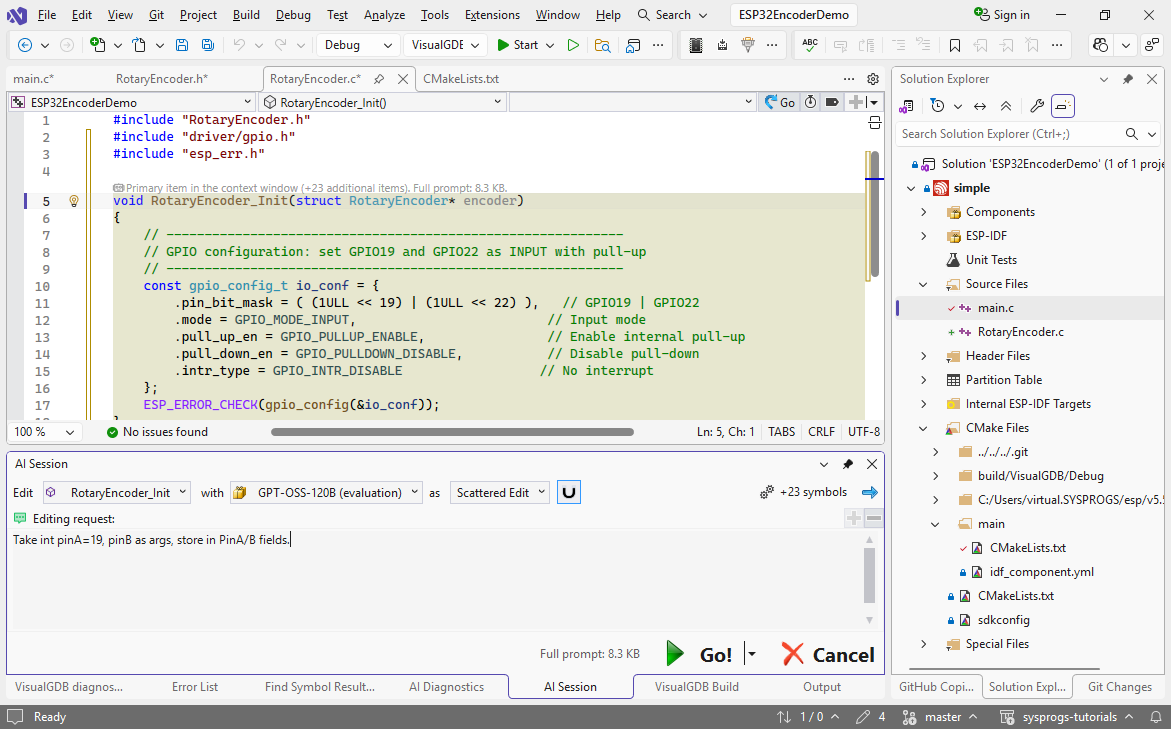The height and width of the screenshot is (730, 1171).
Task: Click the Collapse All icon in Solution Explorer
Action: coord(1005,106)
